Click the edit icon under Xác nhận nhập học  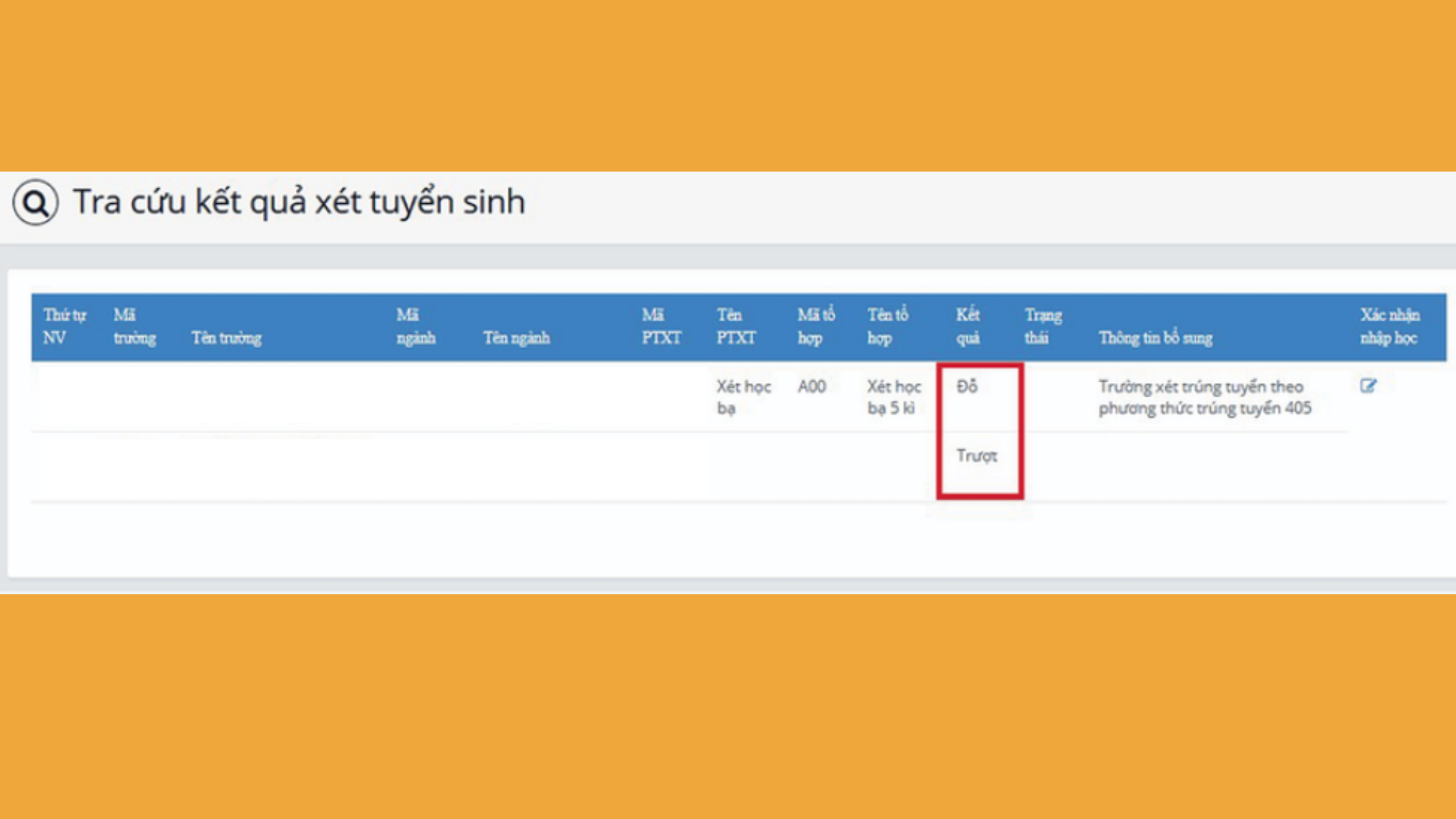1368,386
